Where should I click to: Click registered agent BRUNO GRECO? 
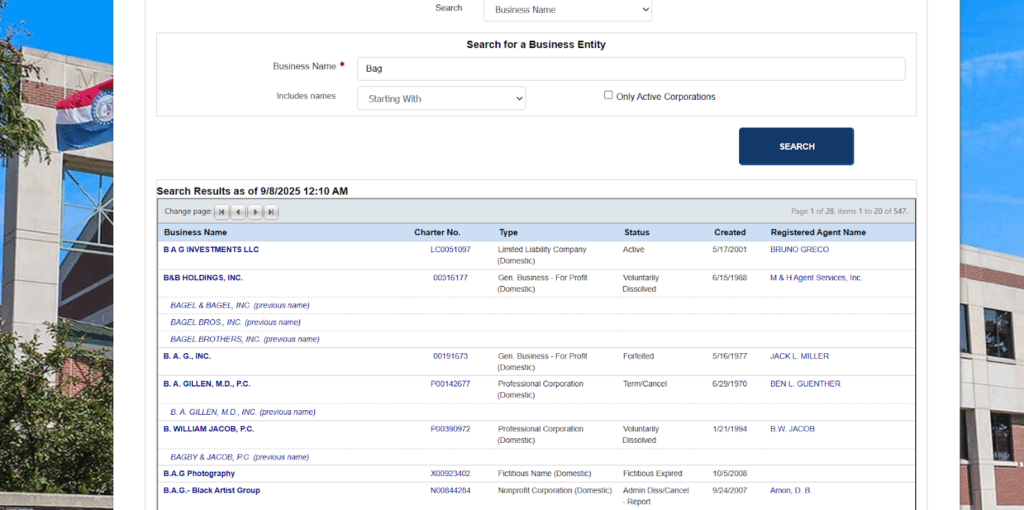[799, 250]
